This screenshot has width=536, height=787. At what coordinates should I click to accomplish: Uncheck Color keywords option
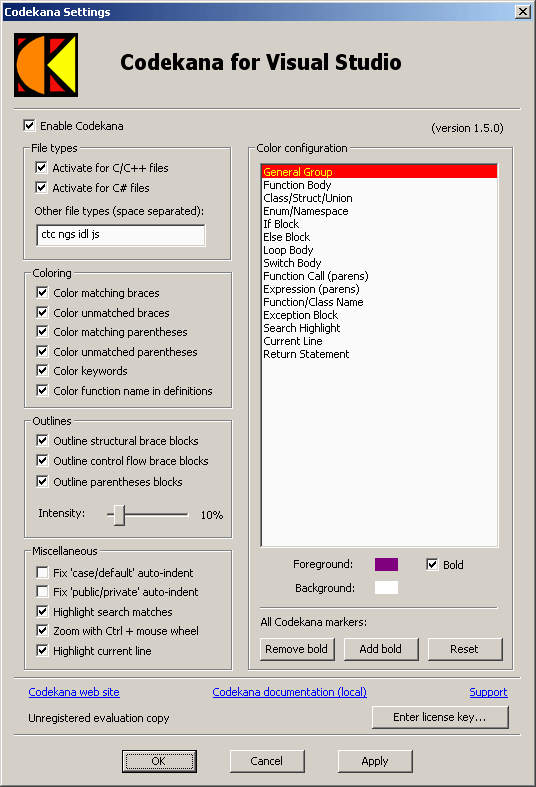tap(42, 371)
